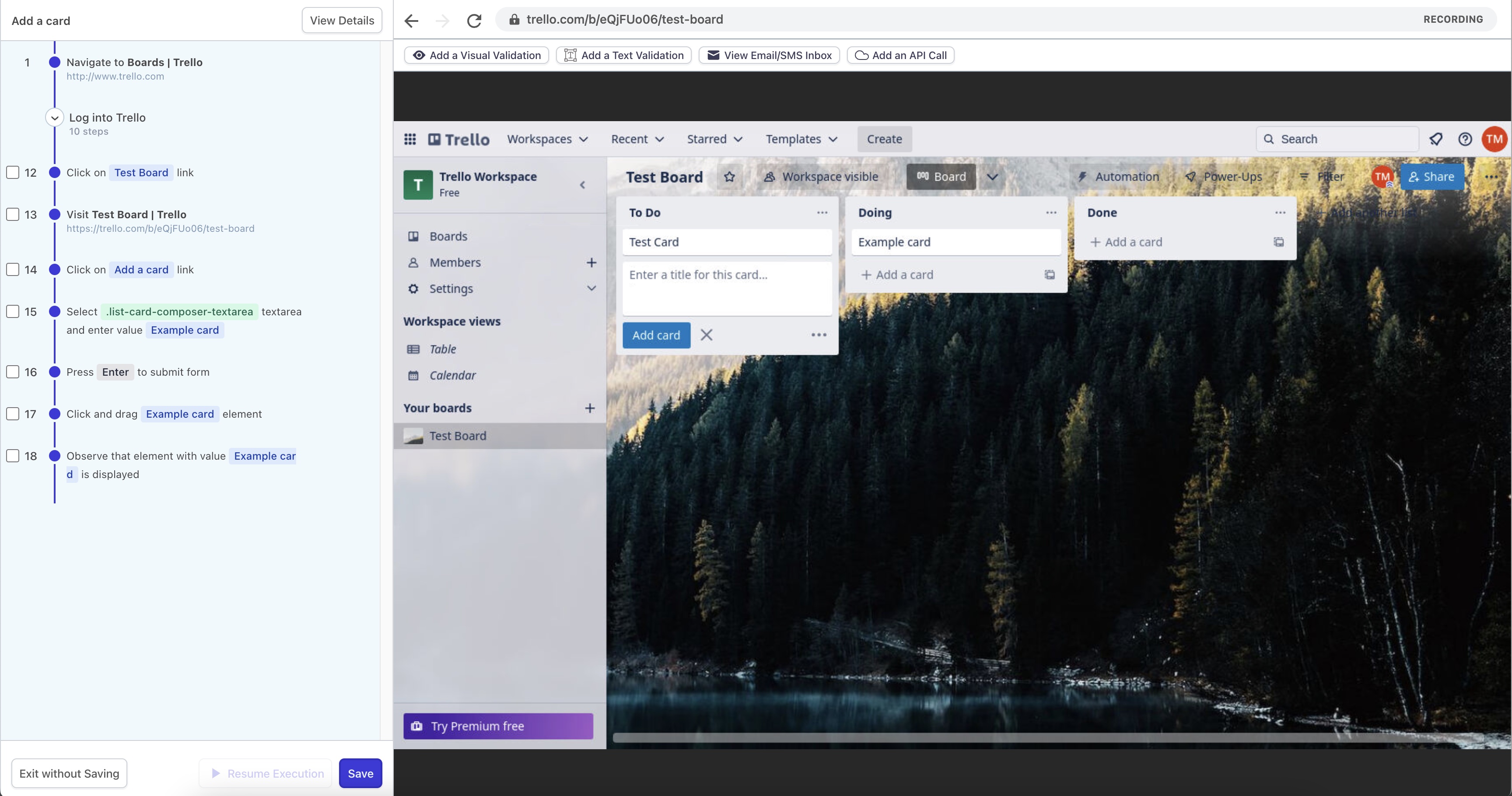Tick the checkbox beside step 18
Viewport: 1512px width, 796px height.
pos(13,456)
